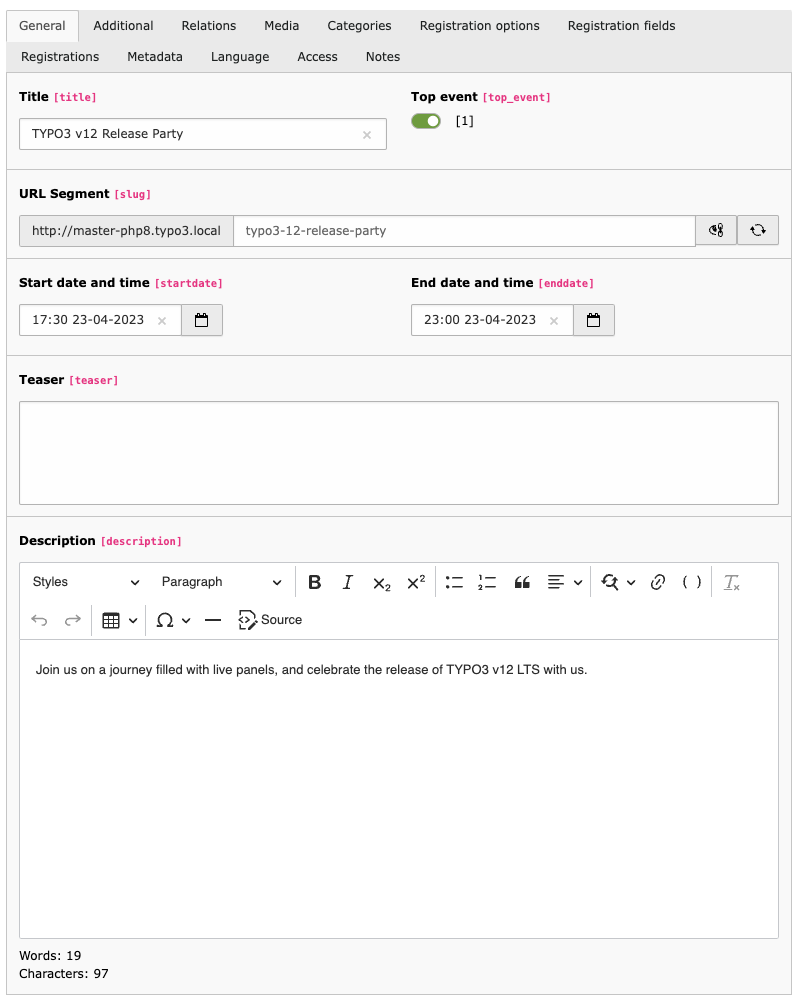Insert a numbered list
Screen dimensions: 804x1004
tap(488, 582)
